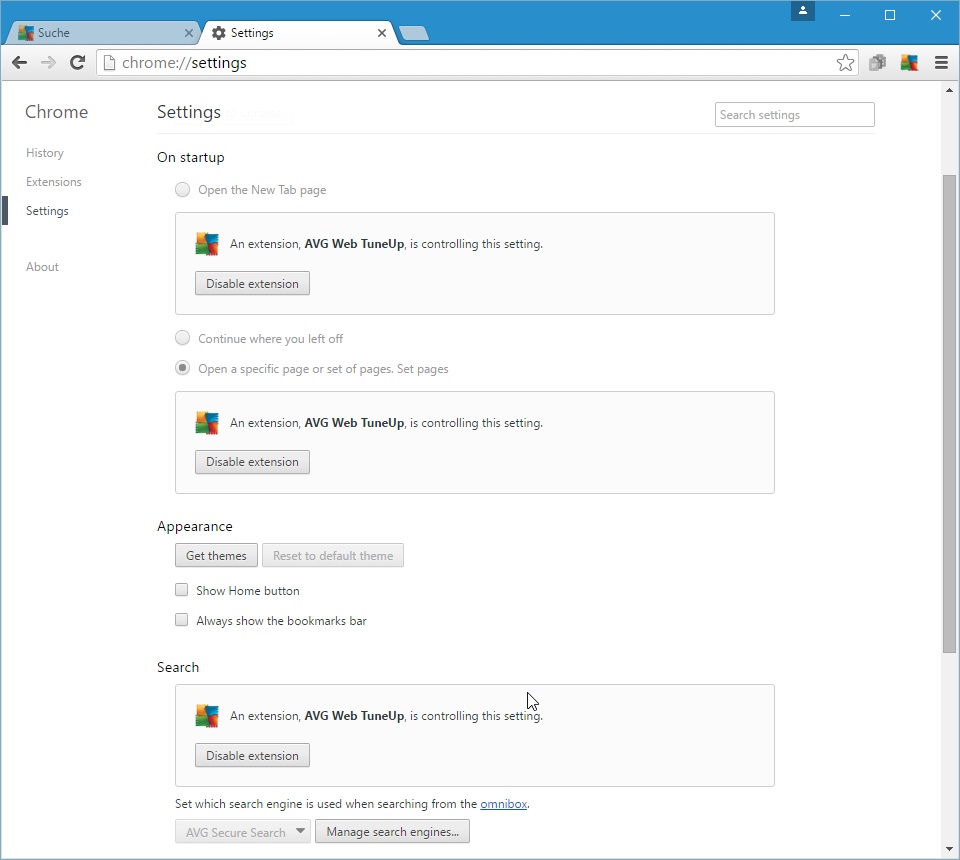
Task: Click the grey extension puzzle icon in toolbar
Action: (877, 62)
